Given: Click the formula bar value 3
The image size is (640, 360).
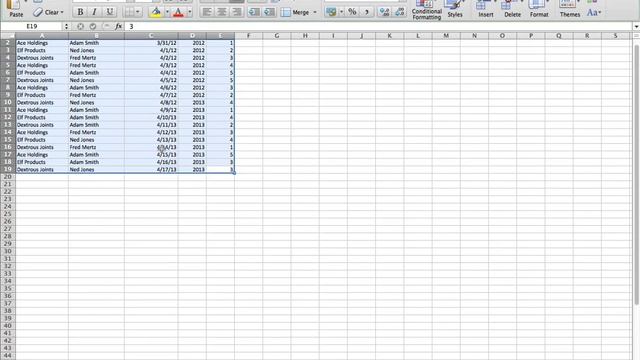Looking at the screenshot, I should point(131,26).
